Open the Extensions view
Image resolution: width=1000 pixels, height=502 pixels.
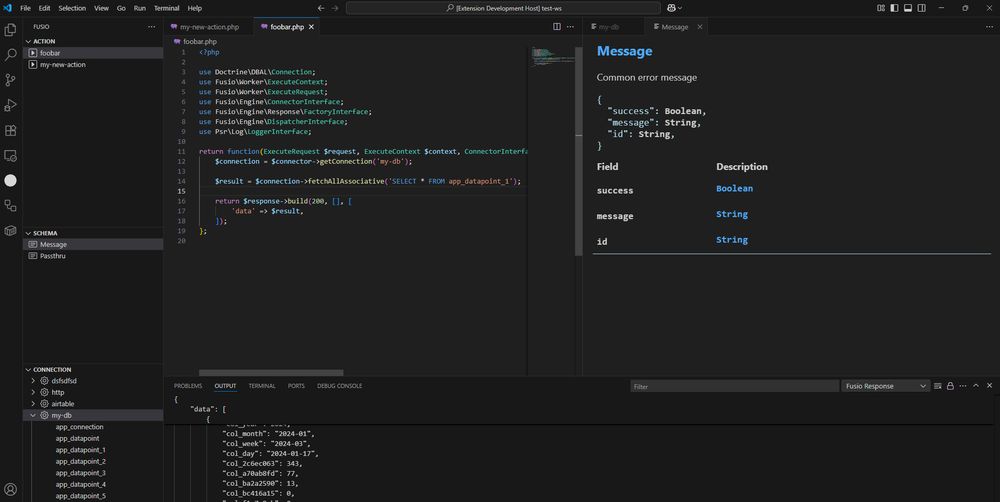click(x=10, y=130)
